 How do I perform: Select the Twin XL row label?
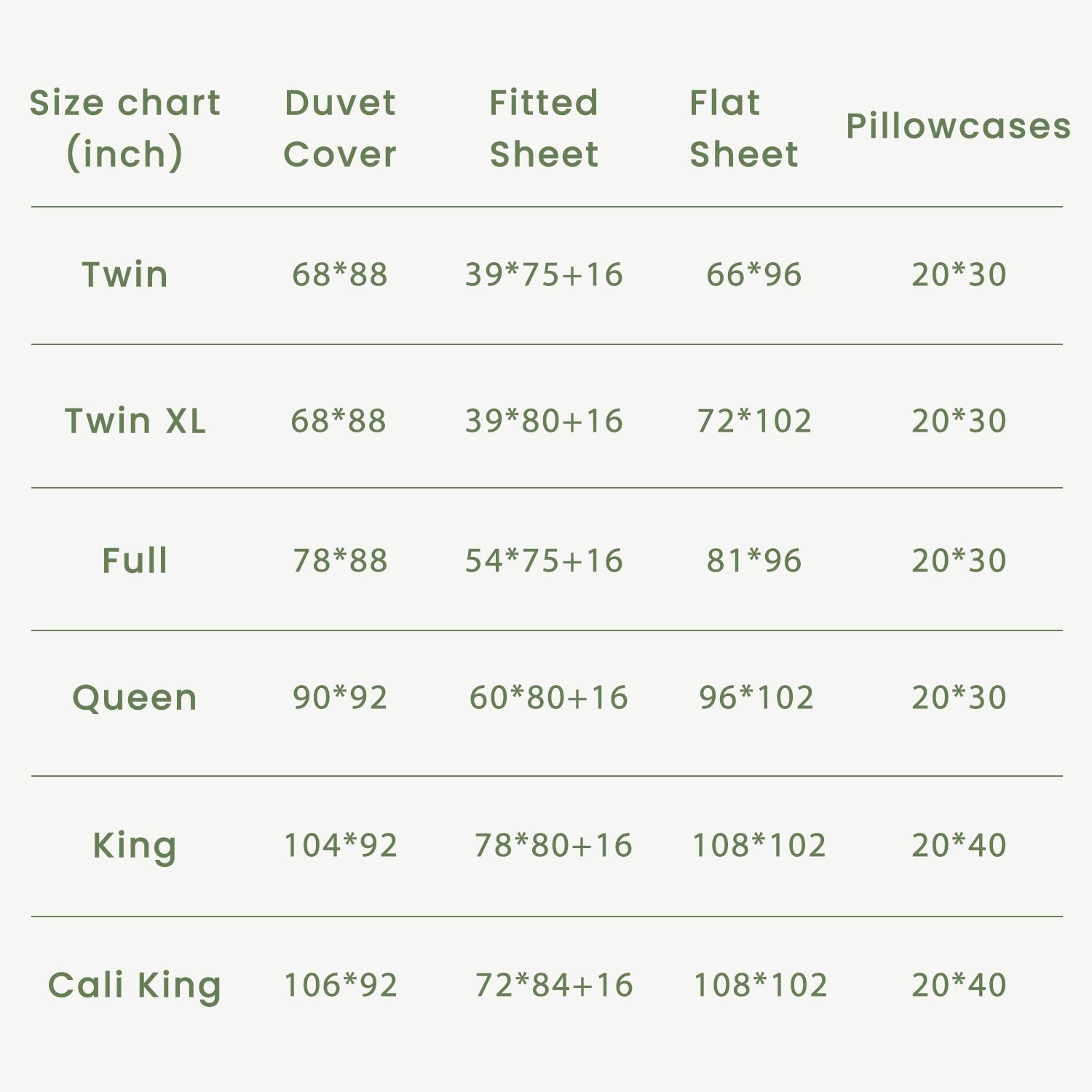[x=135, y=421]
